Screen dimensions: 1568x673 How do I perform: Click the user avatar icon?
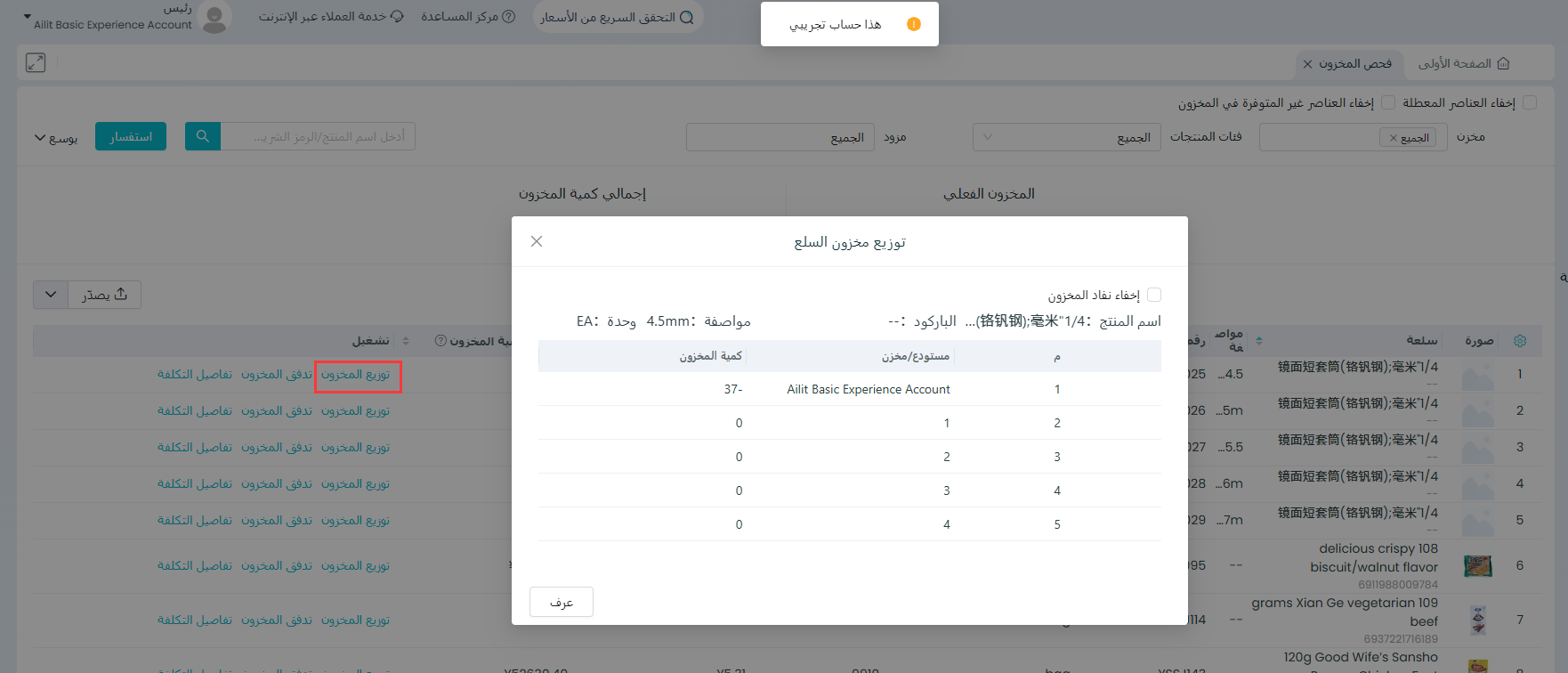pos(214,17)
